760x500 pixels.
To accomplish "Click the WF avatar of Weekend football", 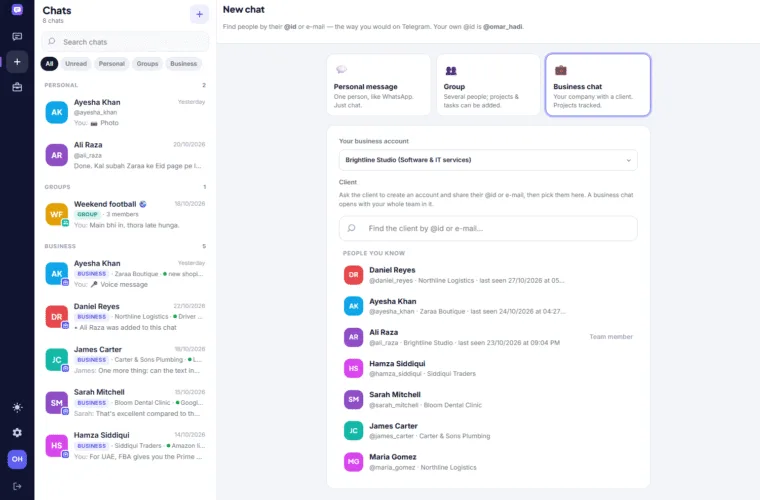I will (57, 214).
